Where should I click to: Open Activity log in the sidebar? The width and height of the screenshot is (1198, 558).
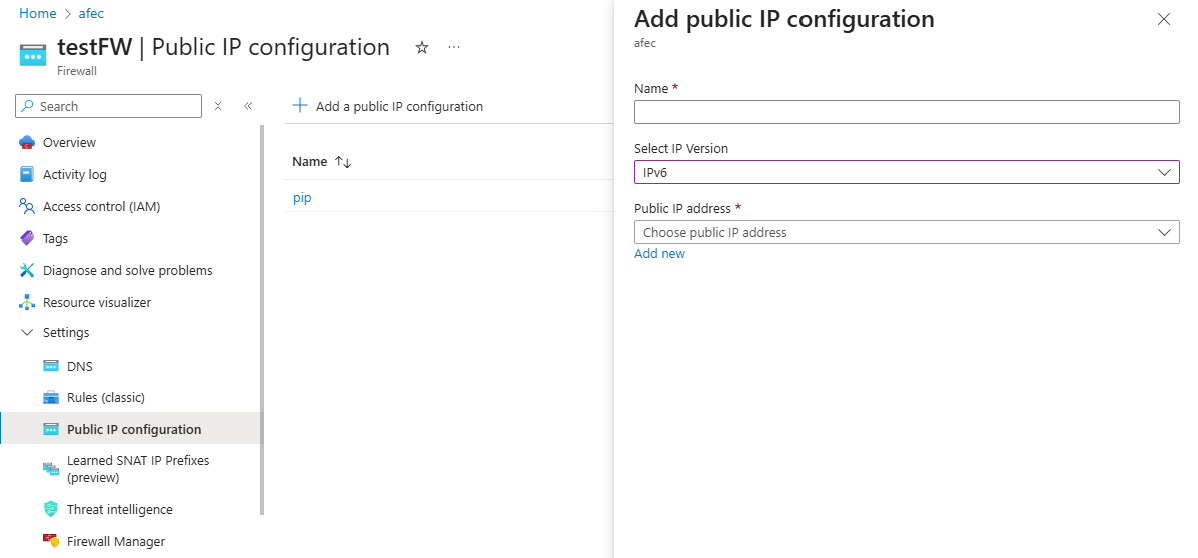tap(75, 174)
